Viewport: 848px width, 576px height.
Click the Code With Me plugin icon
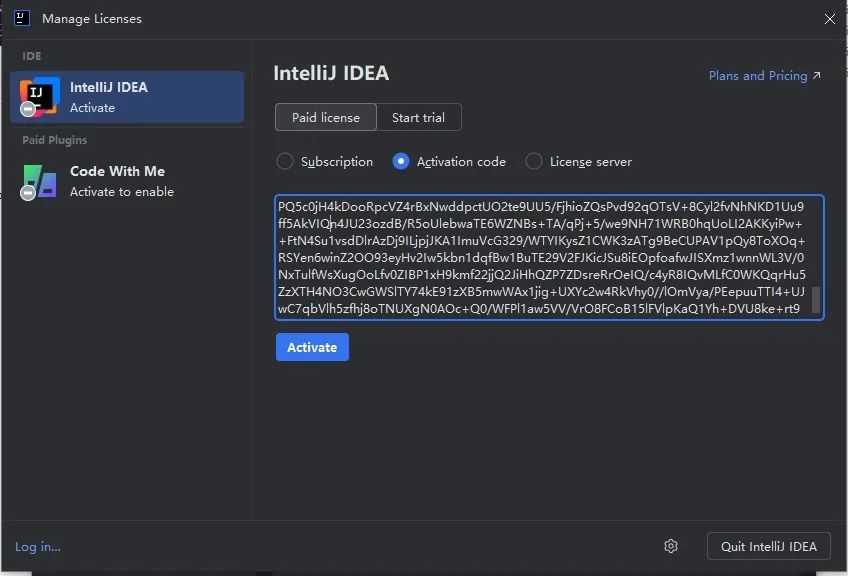38,180
